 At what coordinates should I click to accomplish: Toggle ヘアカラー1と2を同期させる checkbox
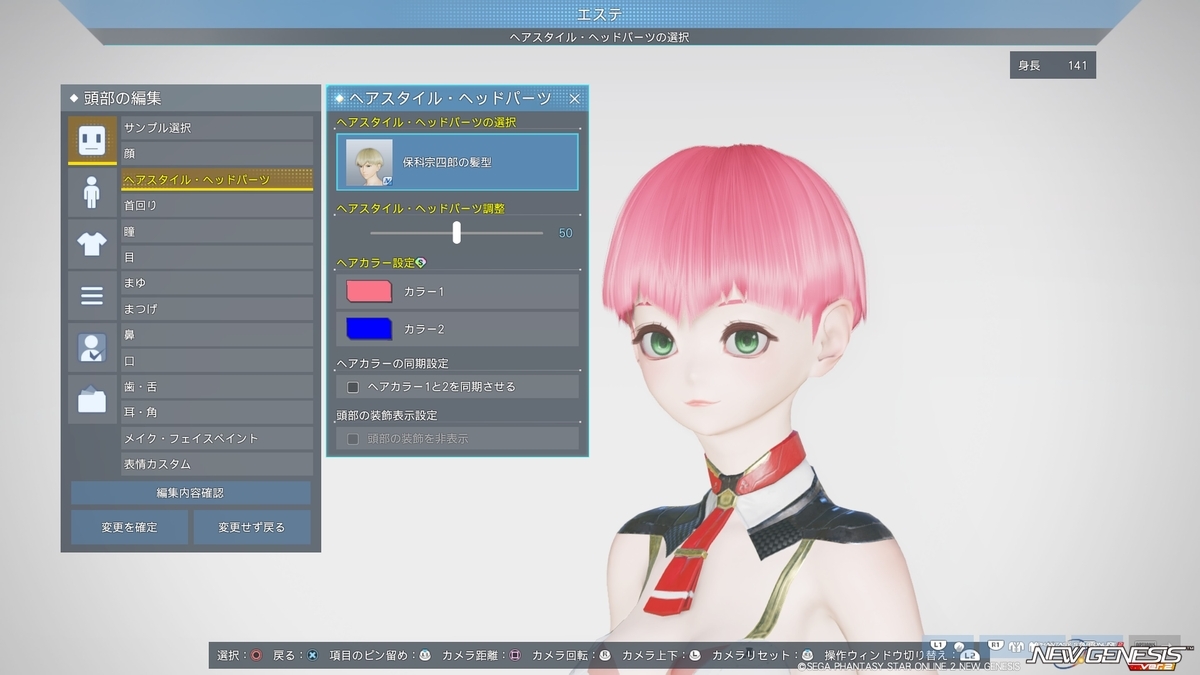(x=353, y=386)
